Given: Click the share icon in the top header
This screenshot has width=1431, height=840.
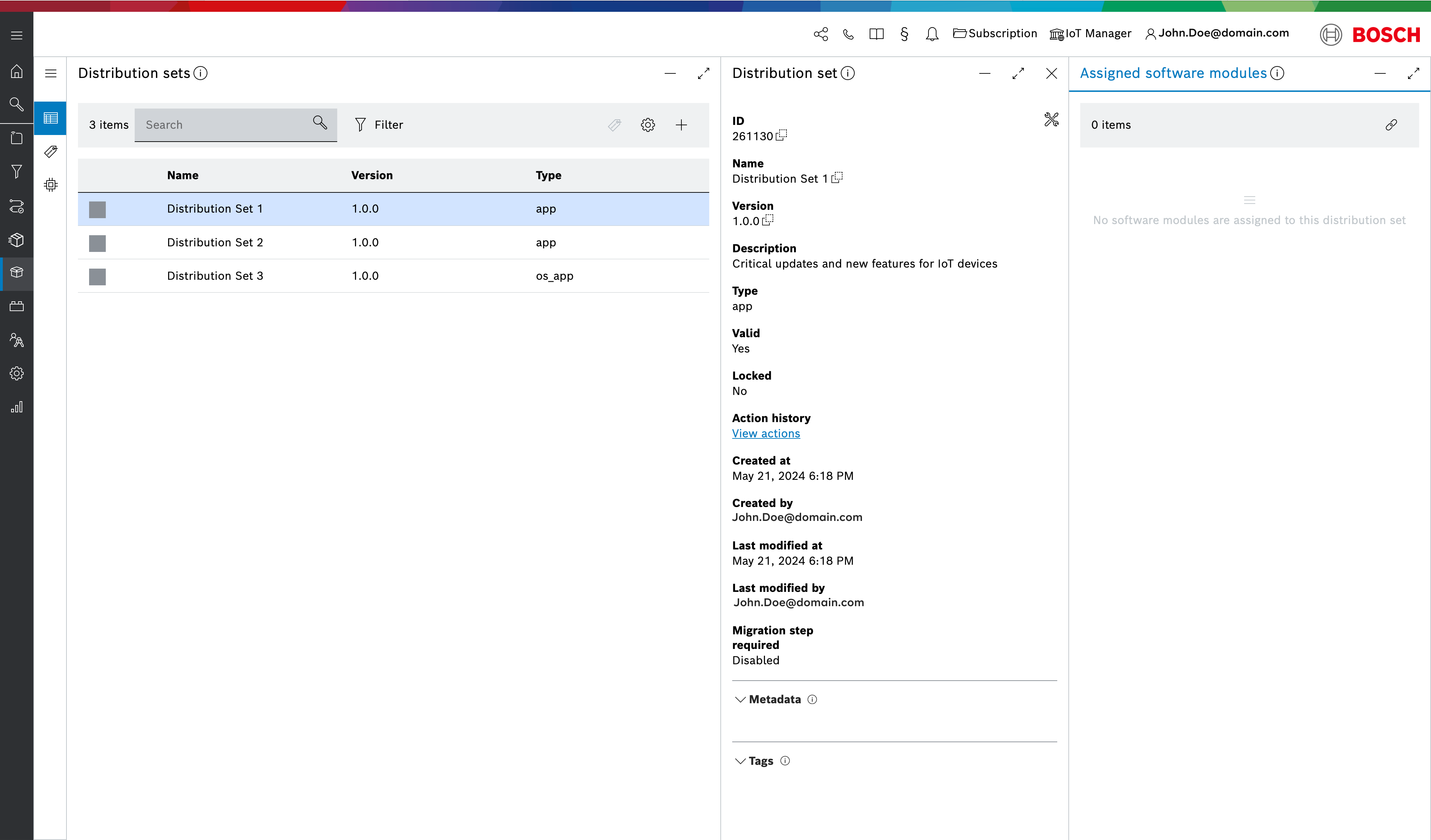Looking at the screenshot, I should coord(821,34).
